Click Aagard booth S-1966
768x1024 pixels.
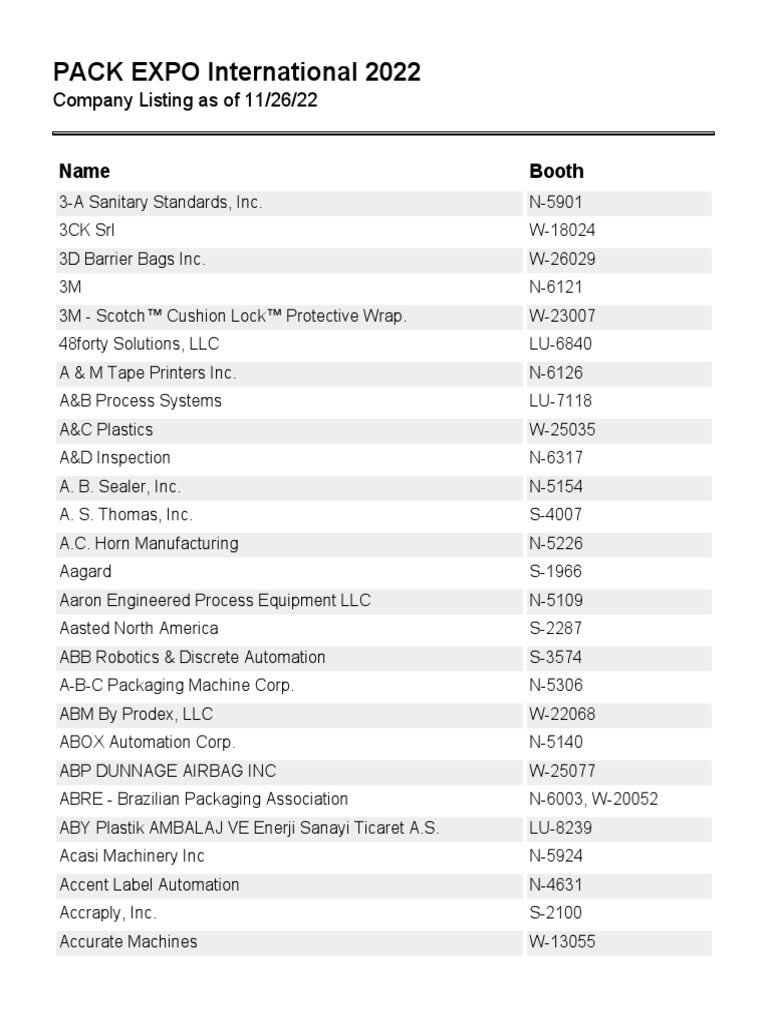tap(555, 572)
